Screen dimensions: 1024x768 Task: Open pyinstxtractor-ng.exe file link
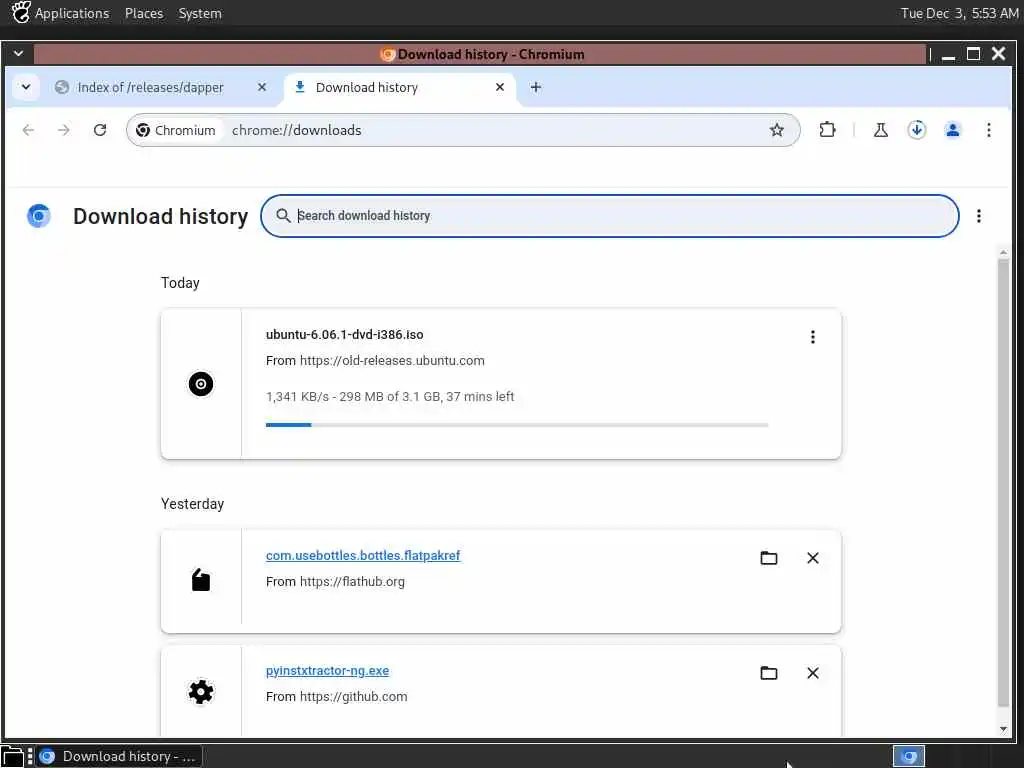click(x=327, y=671)
